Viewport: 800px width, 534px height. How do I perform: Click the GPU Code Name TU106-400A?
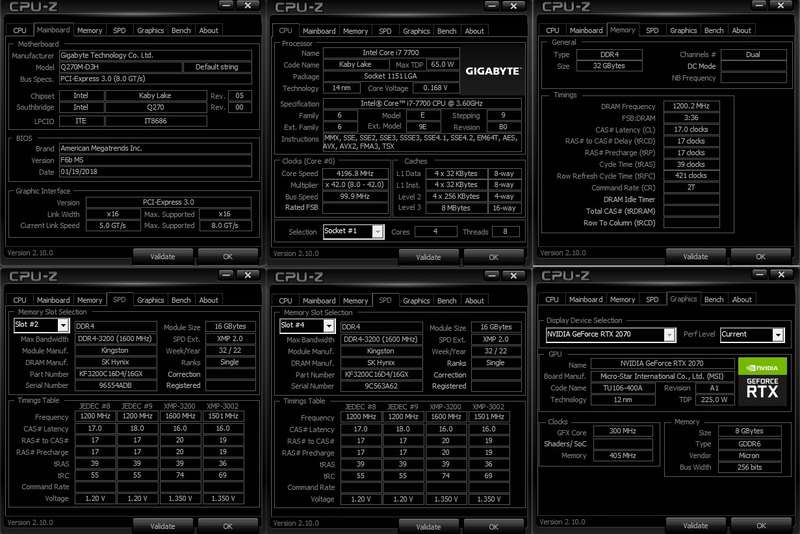point(623,388)
